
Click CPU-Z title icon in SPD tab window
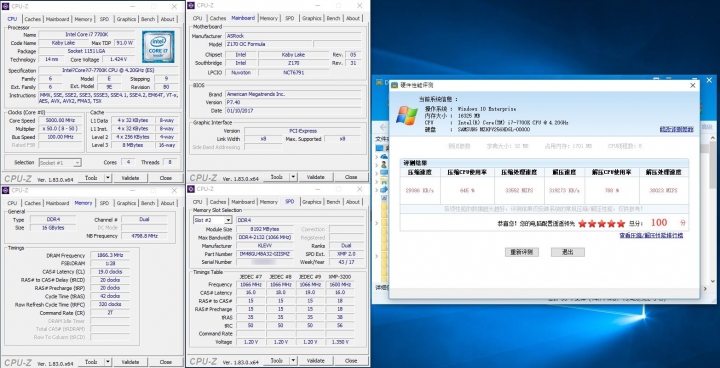[x=191, y=189]
